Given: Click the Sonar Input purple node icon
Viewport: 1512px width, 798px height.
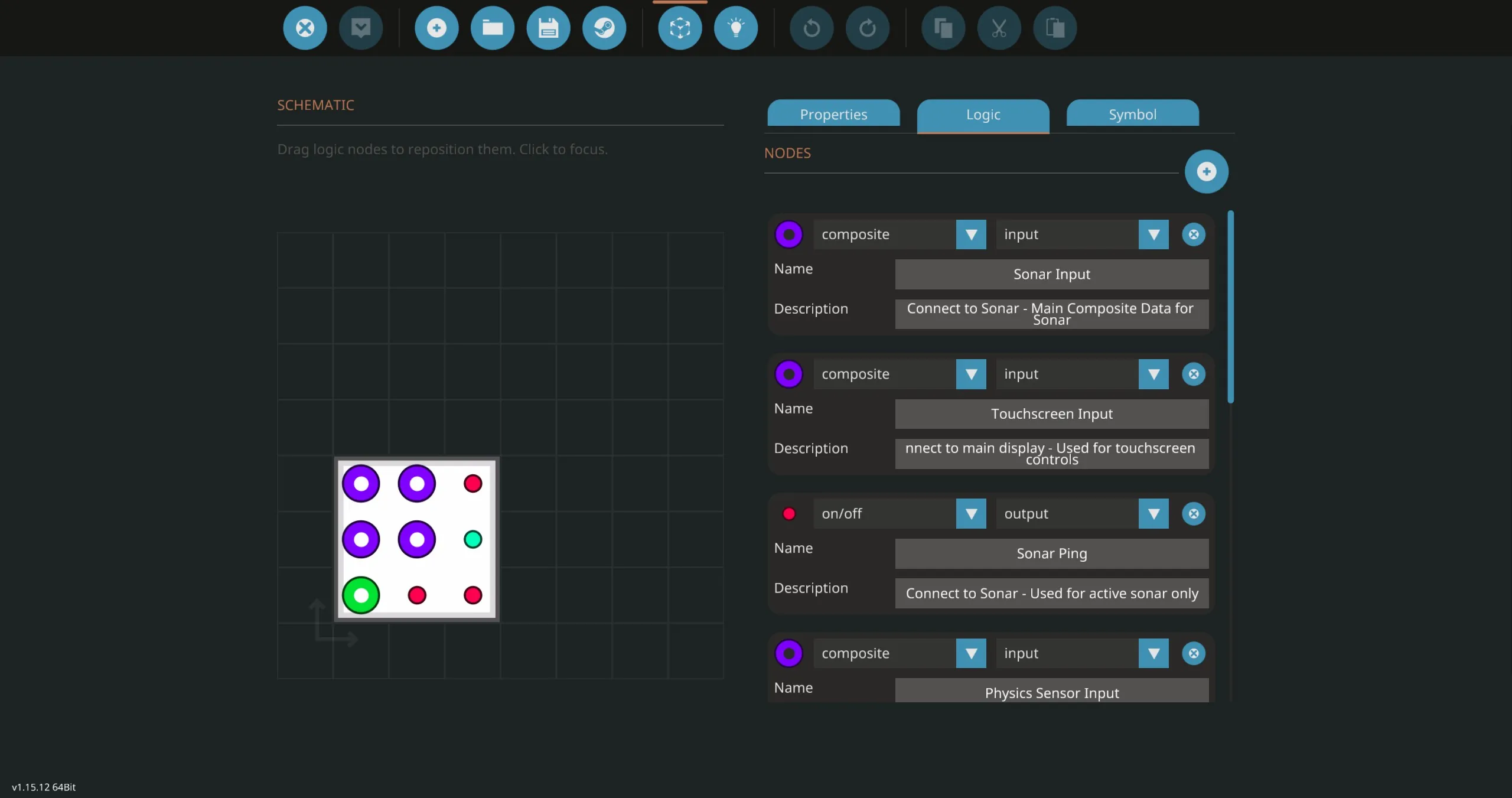Looking at the screenshot, I should tap(788, 234).
